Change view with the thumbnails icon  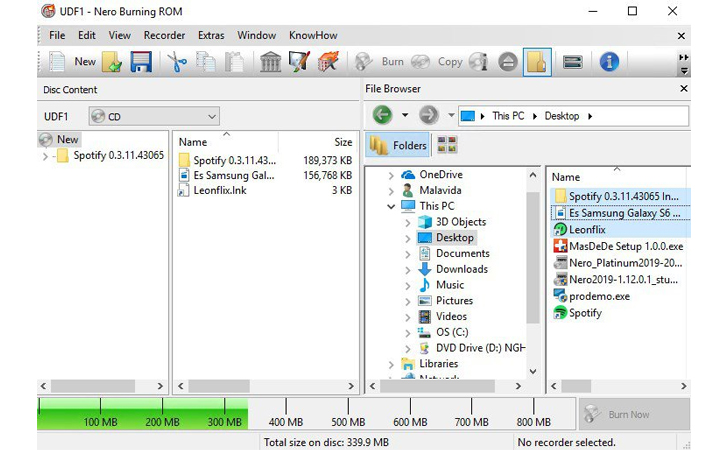[447, 145]
